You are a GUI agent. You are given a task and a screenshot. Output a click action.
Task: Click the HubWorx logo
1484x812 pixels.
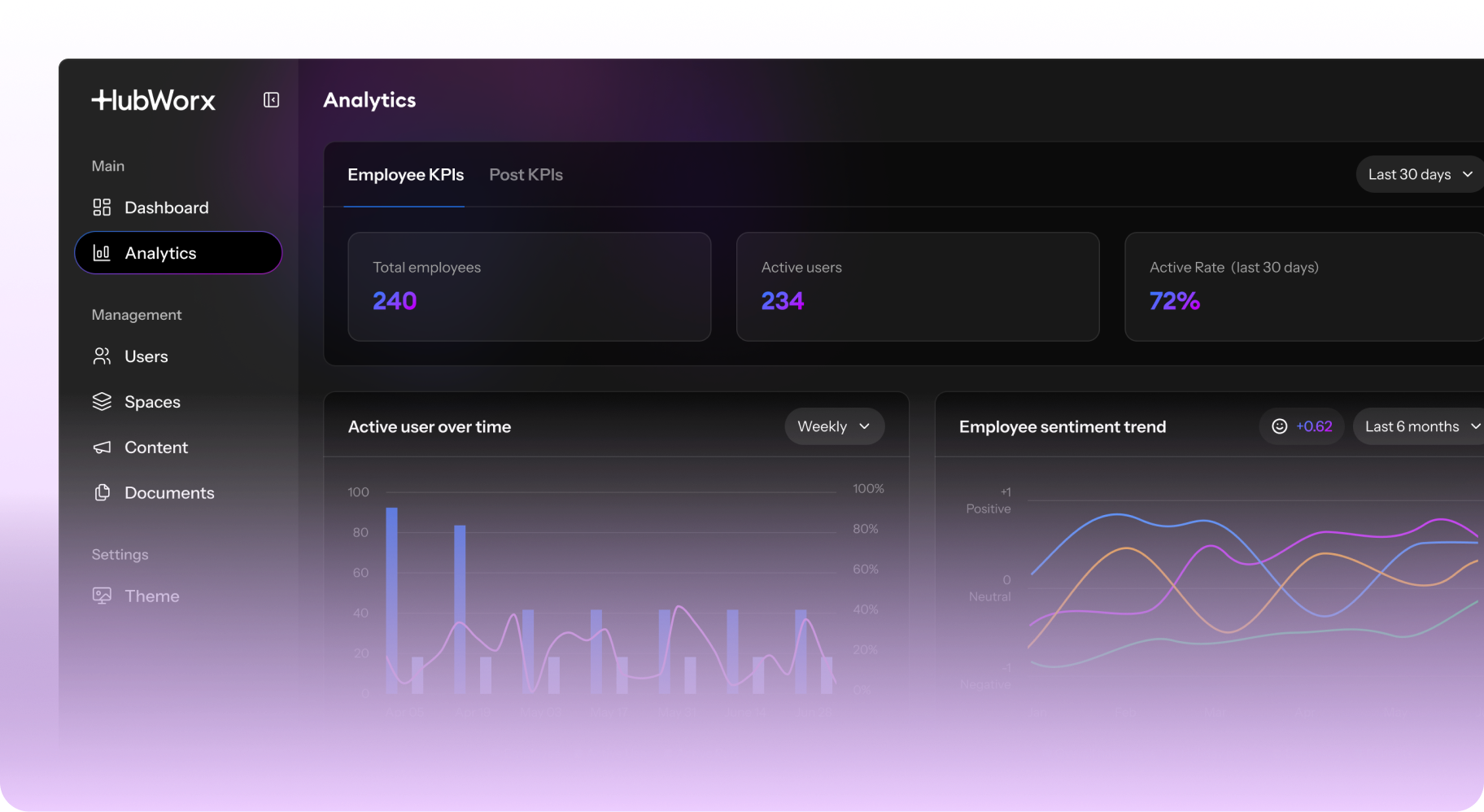tap(154, 100)
